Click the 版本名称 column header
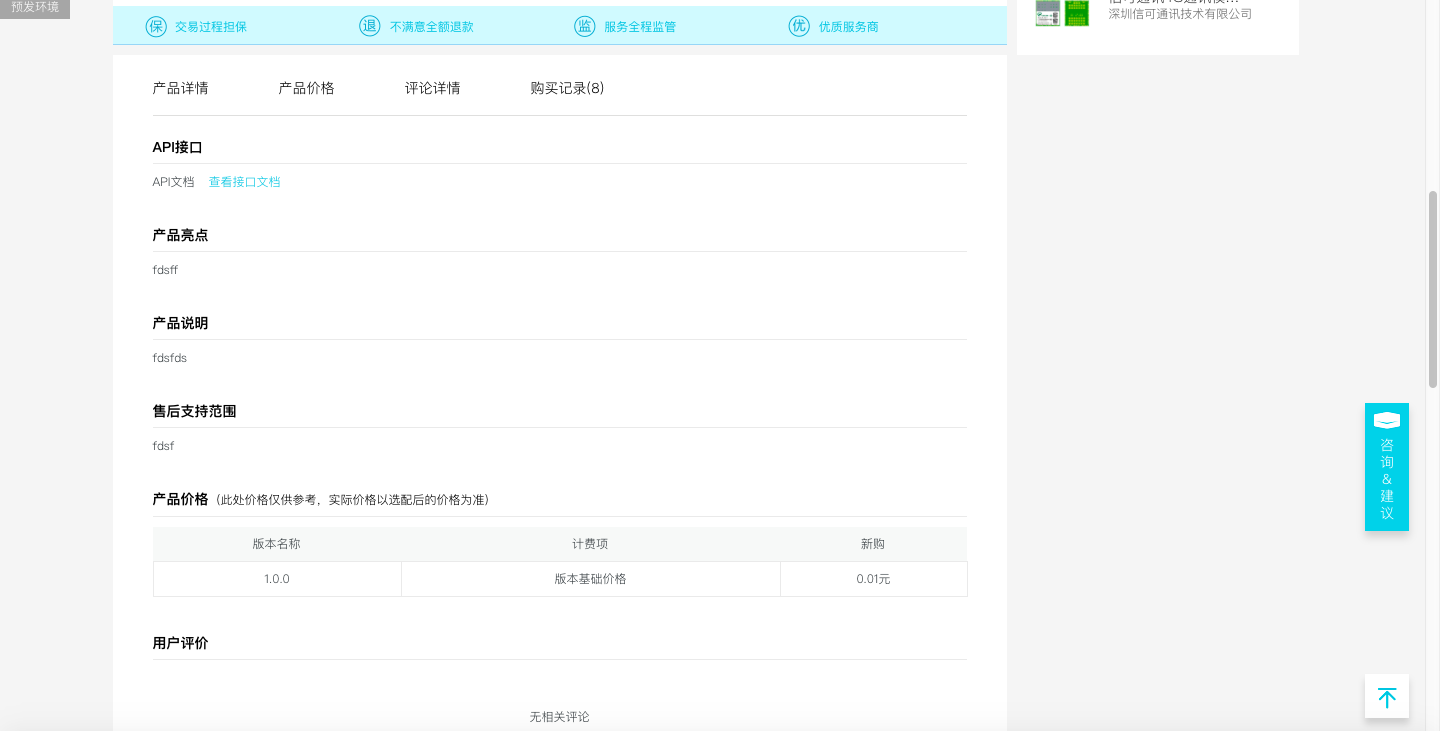1440x731 pixels. coord(277,544)
